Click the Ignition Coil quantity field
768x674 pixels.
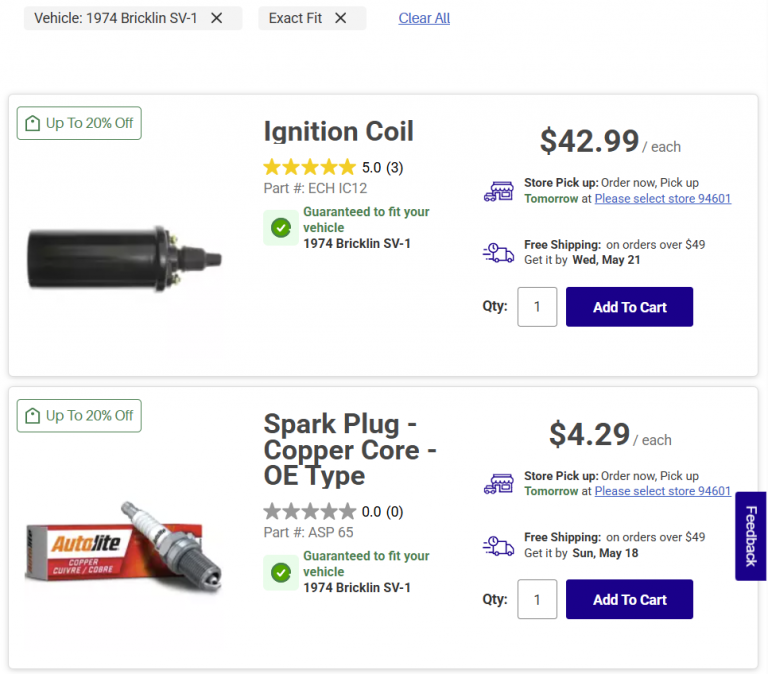point(537,307)
